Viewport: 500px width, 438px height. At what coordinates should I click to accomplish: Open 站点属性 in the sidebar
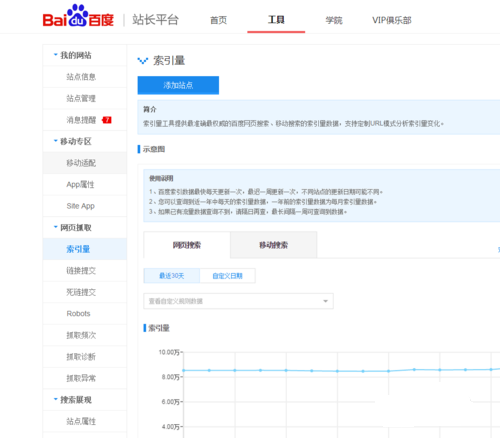pos(85,421)
